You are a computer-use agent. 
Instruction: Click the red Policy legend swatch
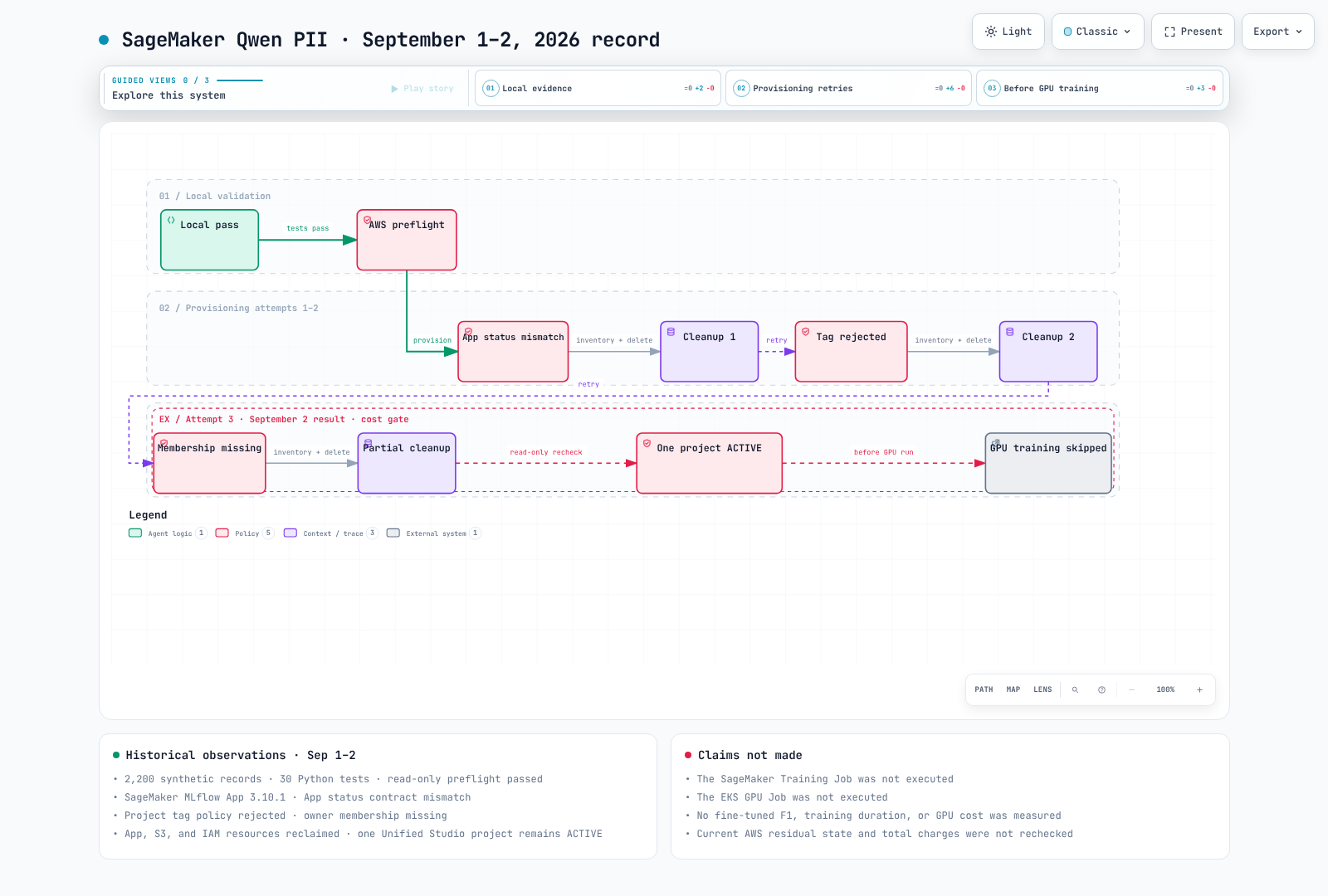(222, 533)
